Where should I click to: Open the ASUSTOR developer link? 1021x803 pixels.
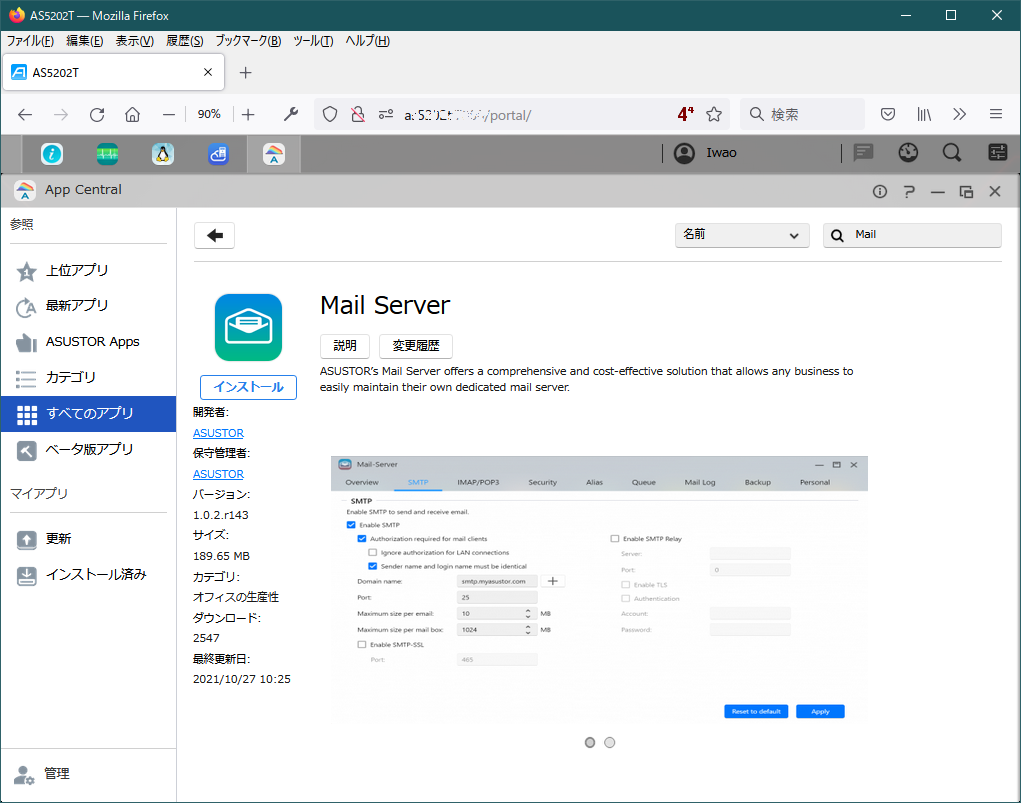pyautogui.click(x=218, y=433)
